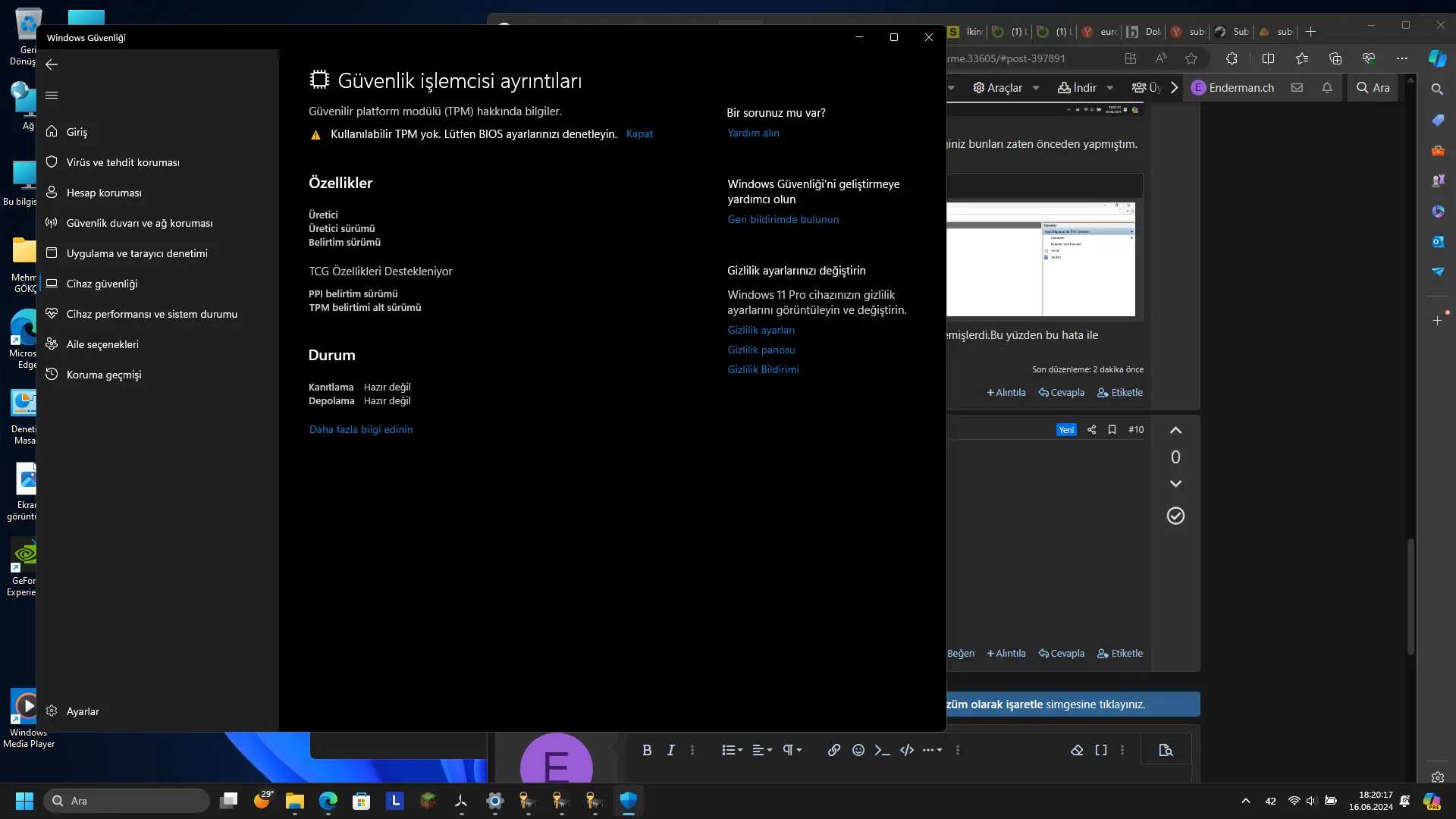Viewport: 1456px width, 819px height.
Task: Toggle Bold formatting in forum editor
Action: click(x=647, y=750)
